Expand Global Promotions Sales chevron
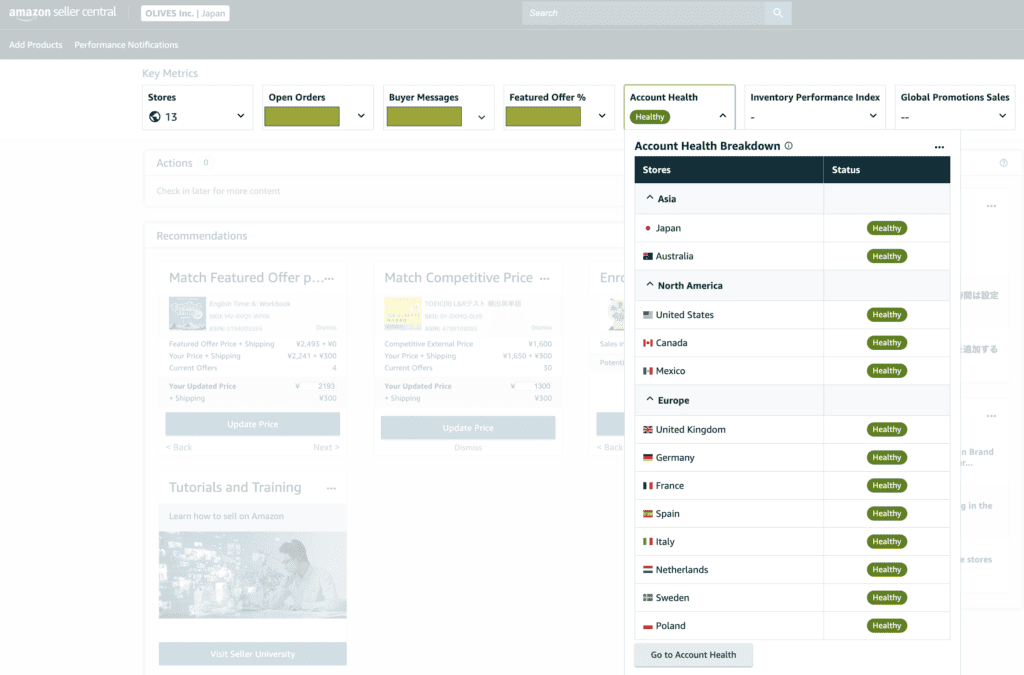 [x=1002, y=116]
